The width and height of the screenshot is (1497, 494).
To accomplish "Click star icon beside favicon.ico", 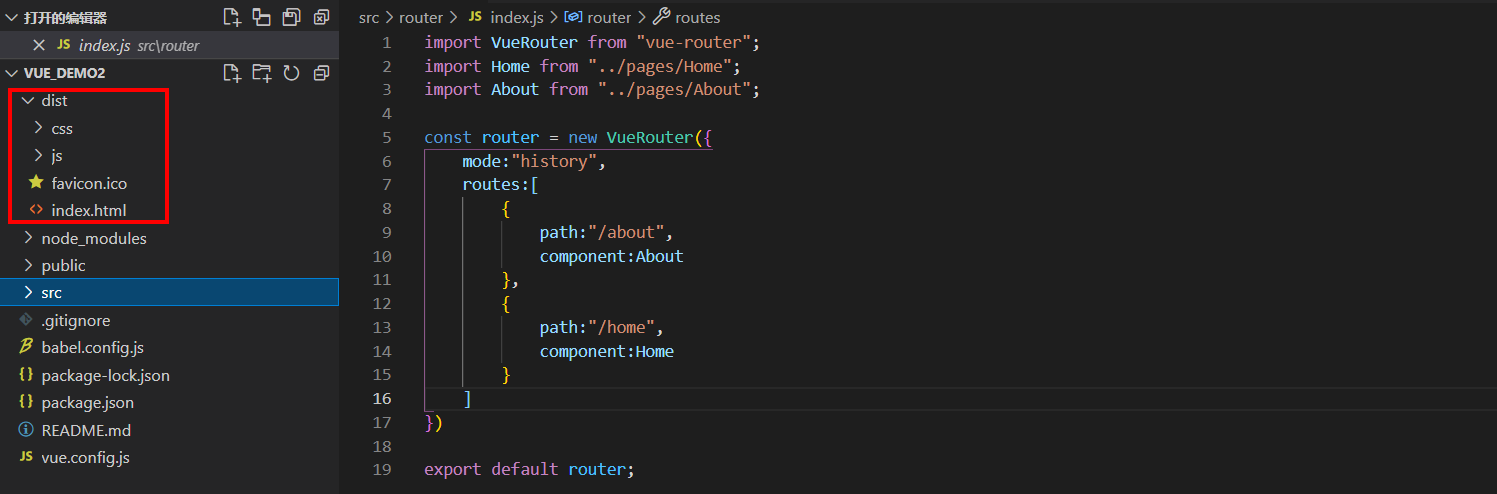I will (x=37, y=183).
